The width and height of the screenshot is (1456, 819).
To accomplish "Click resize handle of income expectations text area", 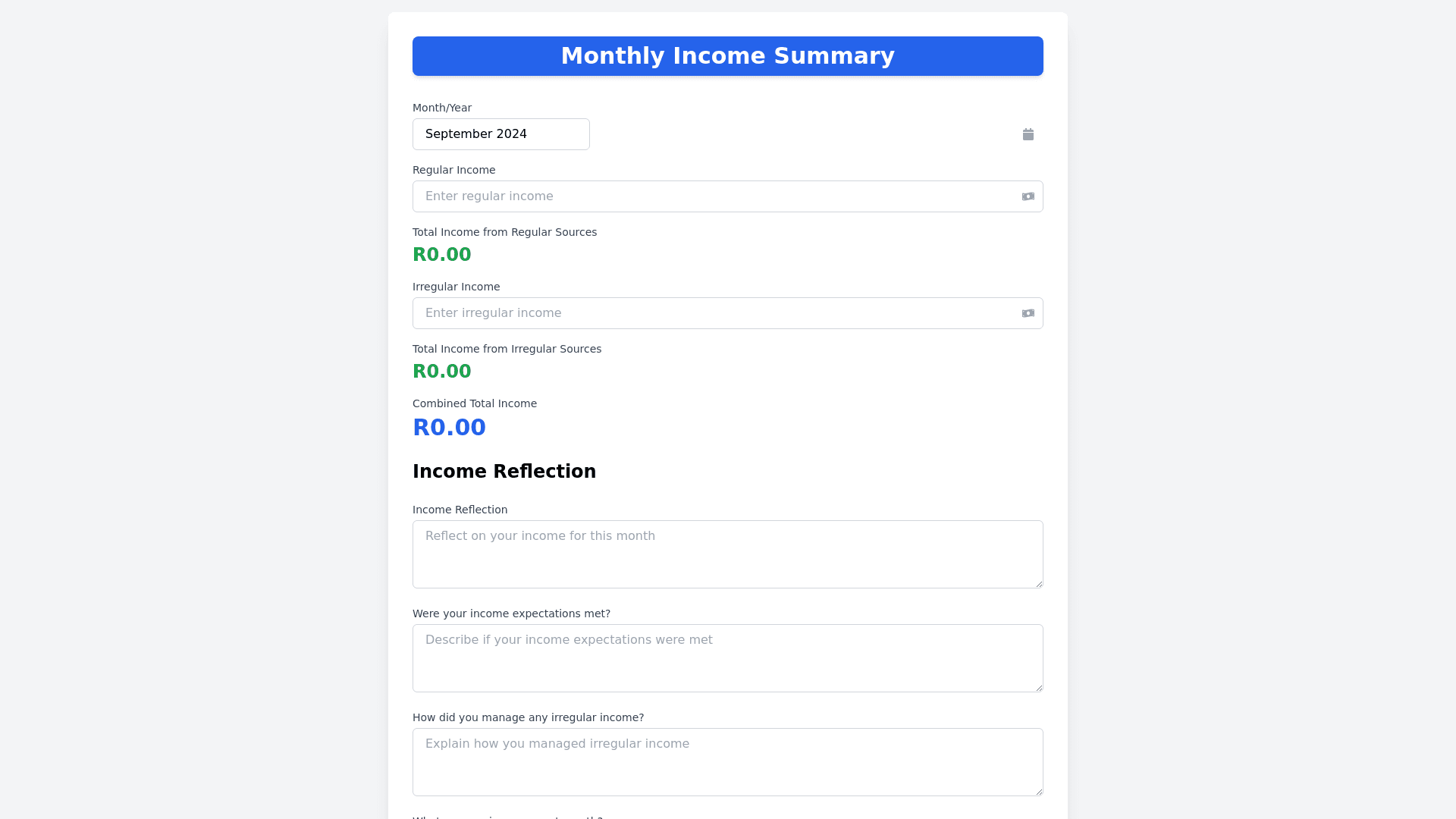I will click(1039, 688).
